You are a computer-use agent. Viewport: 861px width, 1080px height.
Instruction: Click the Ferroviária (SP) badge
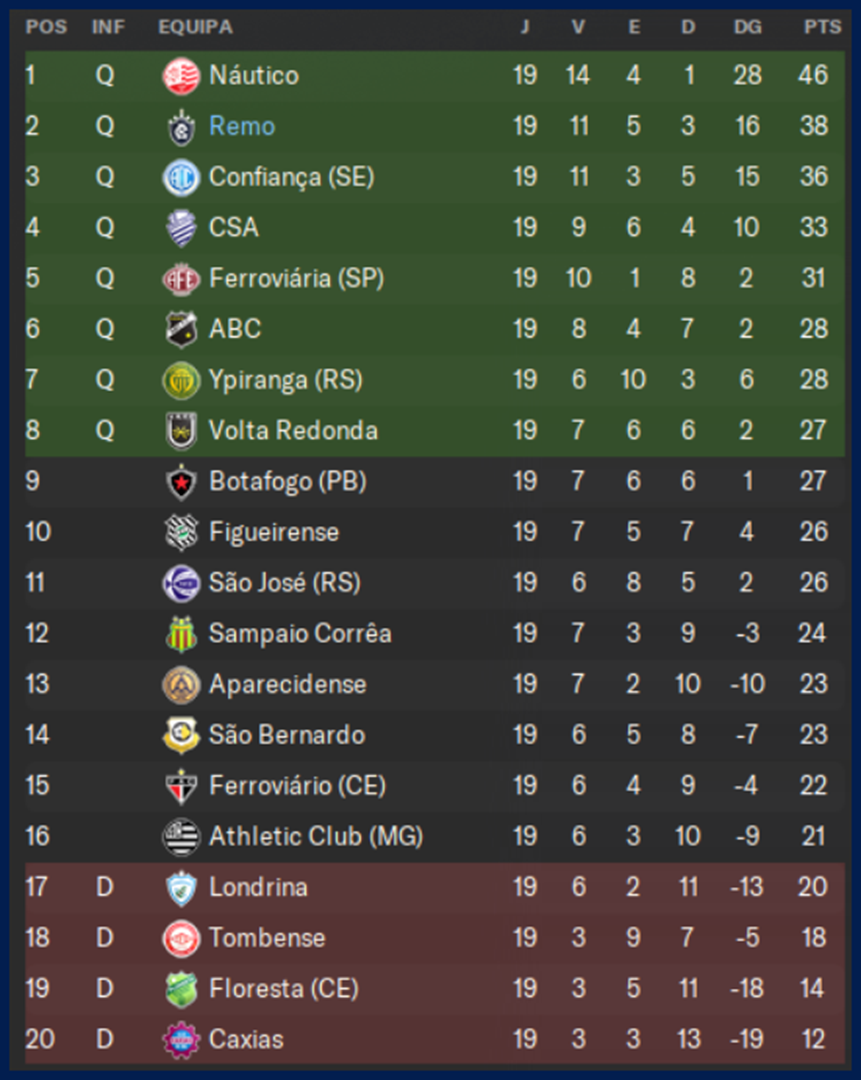tap(181, 279)
